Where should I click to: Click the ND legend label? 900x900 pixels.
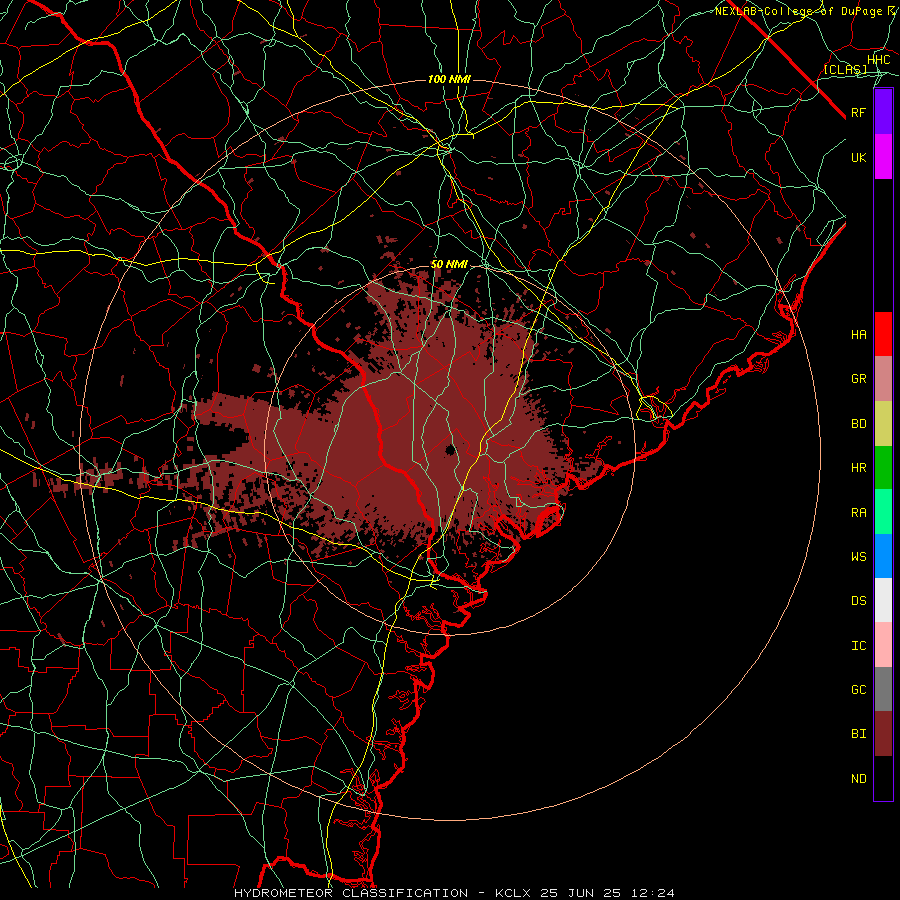coord(858,779)
